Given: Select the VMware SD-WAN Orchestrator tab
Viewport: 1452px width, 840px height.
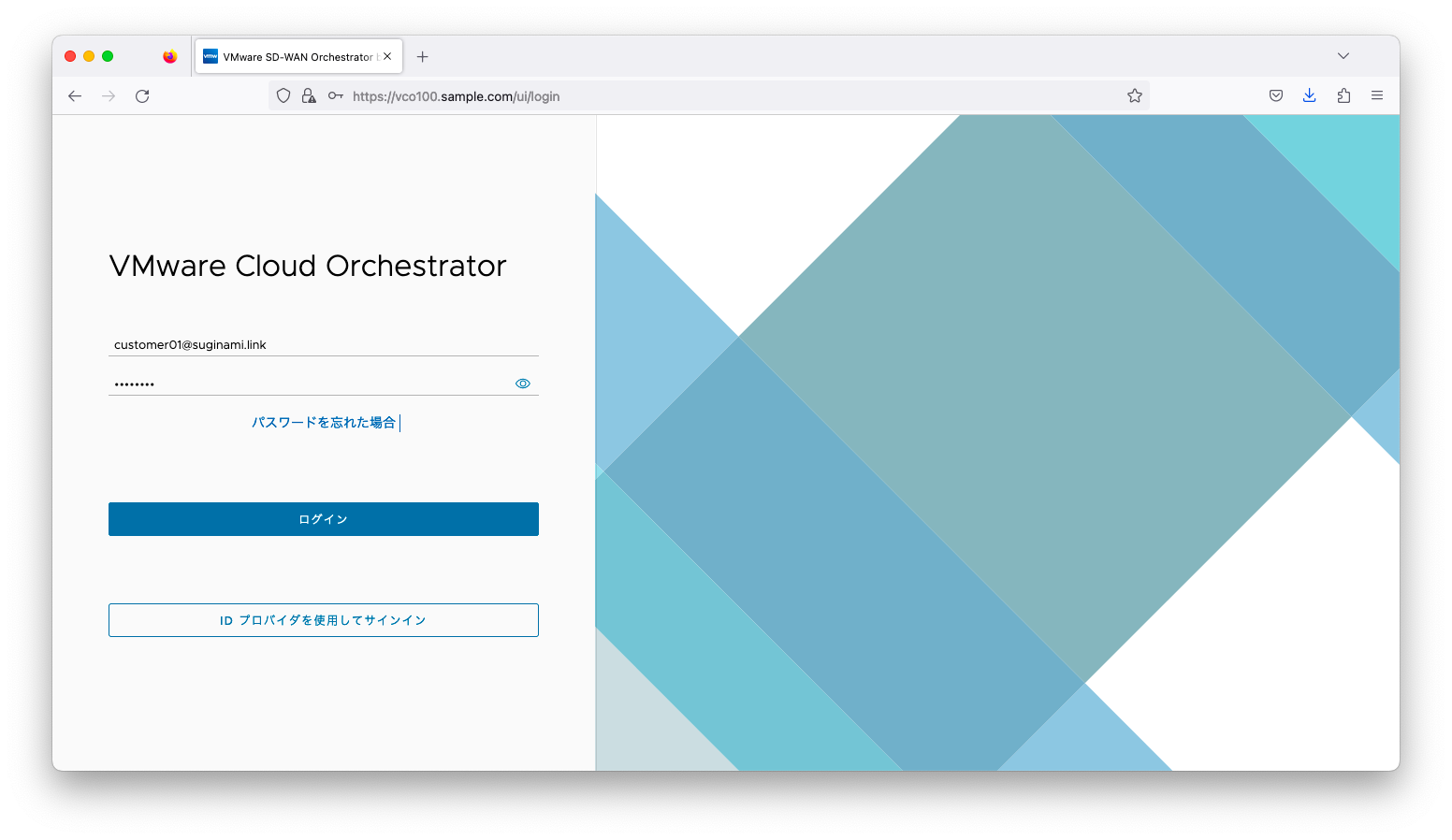Looking at the screenshot, I should (298, 56).
